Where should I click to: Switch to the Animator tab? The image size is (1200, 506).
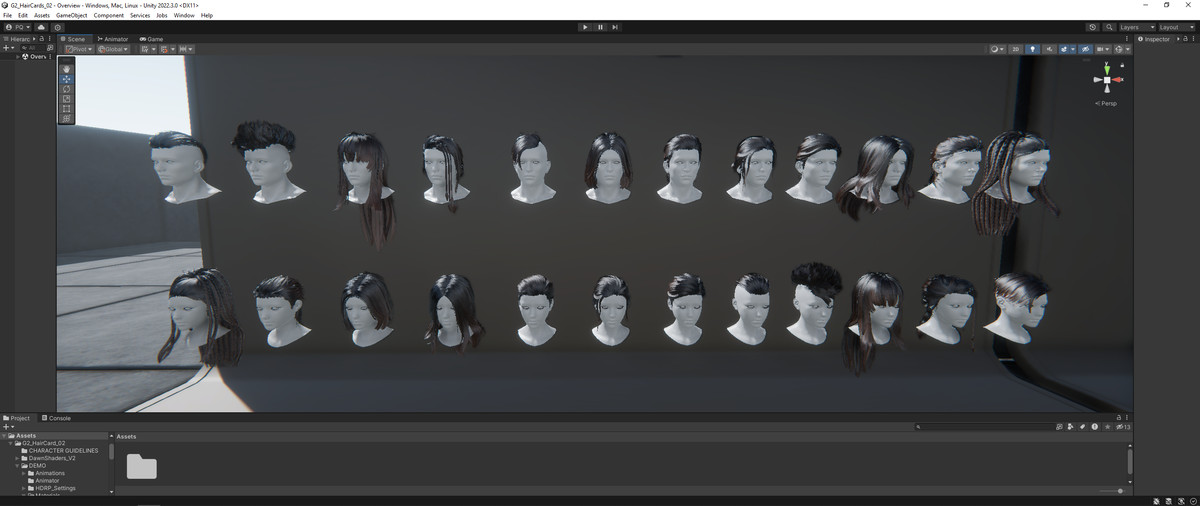(112, 39)
